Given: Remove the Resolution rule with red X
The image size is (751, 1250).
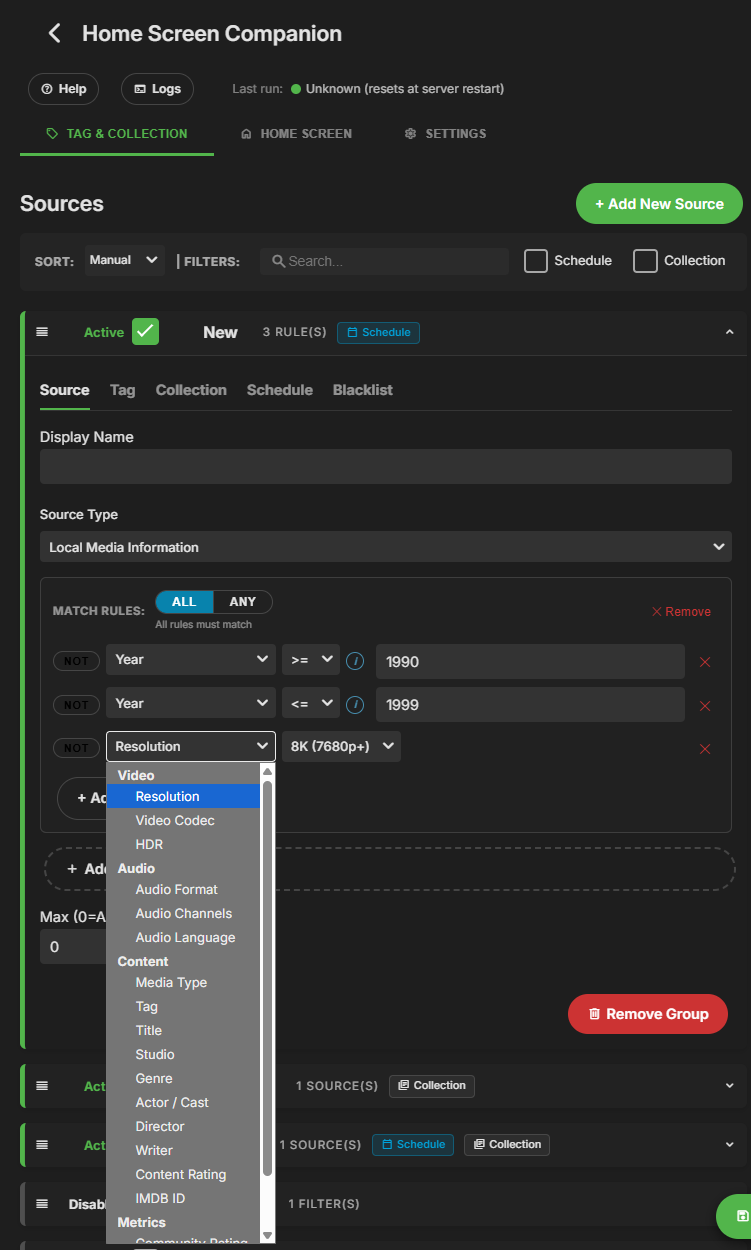Looking at the screenshot, I should click(704, 749).
